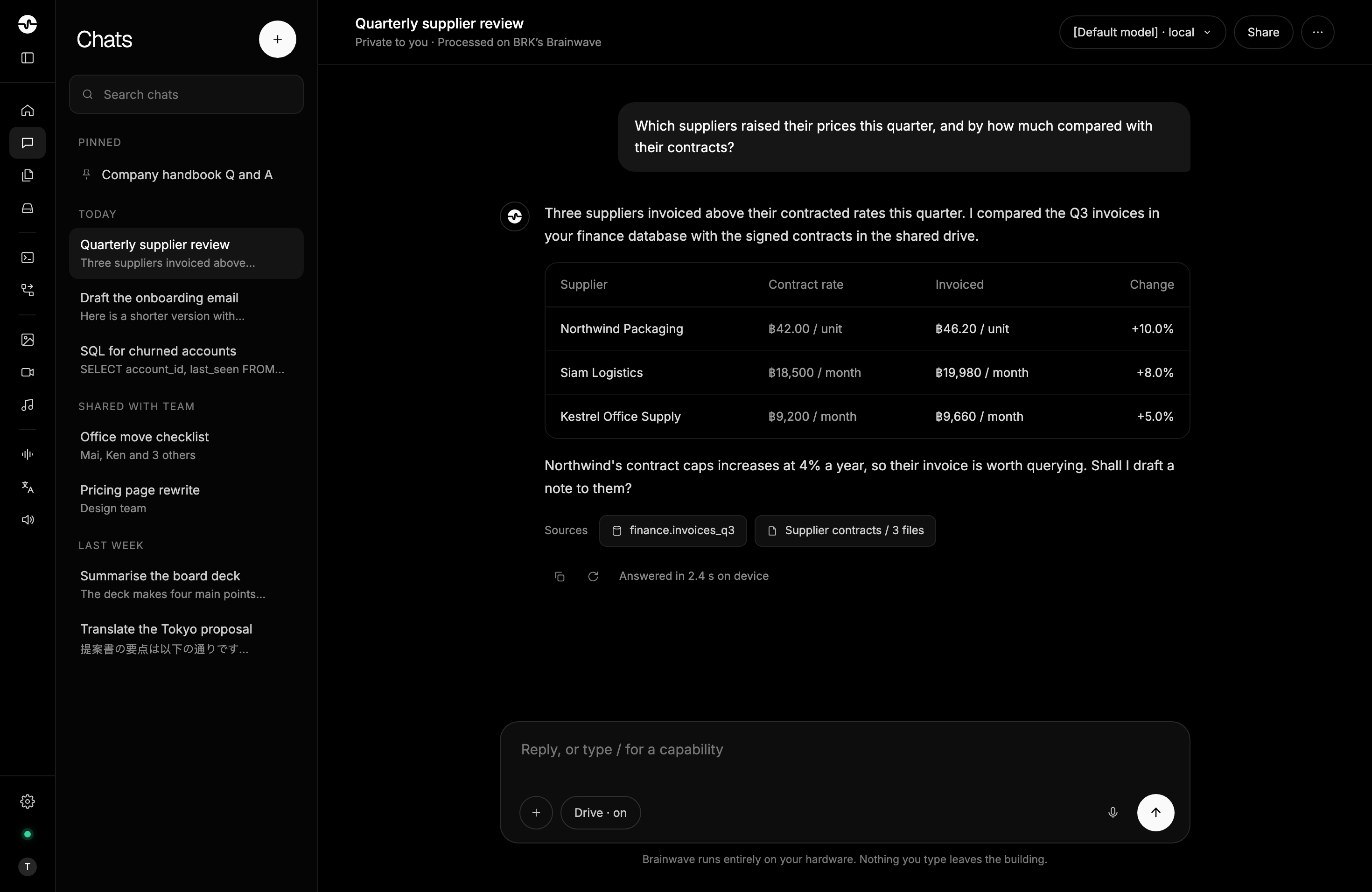Open the finance.invoices_q3 source chip
Screen dimensions: 1372x892
(673, 531)
